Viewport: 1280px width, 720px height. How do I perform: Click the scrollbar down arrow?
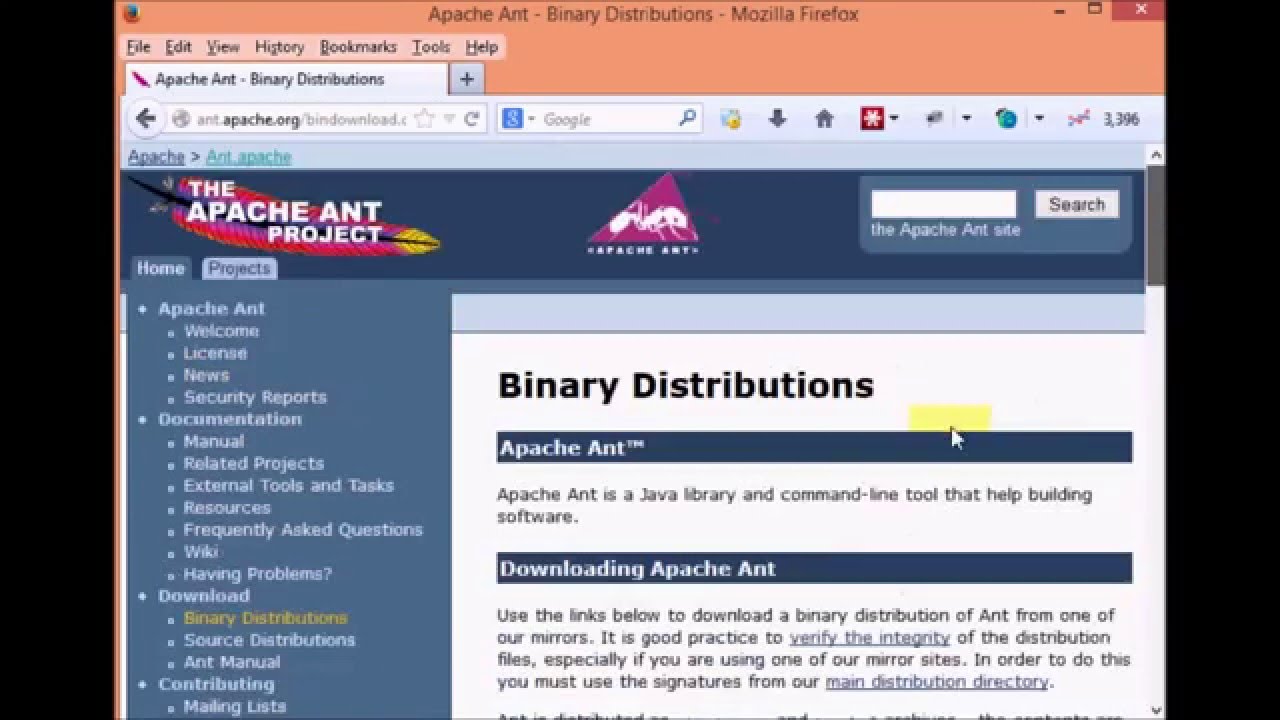1155,709
